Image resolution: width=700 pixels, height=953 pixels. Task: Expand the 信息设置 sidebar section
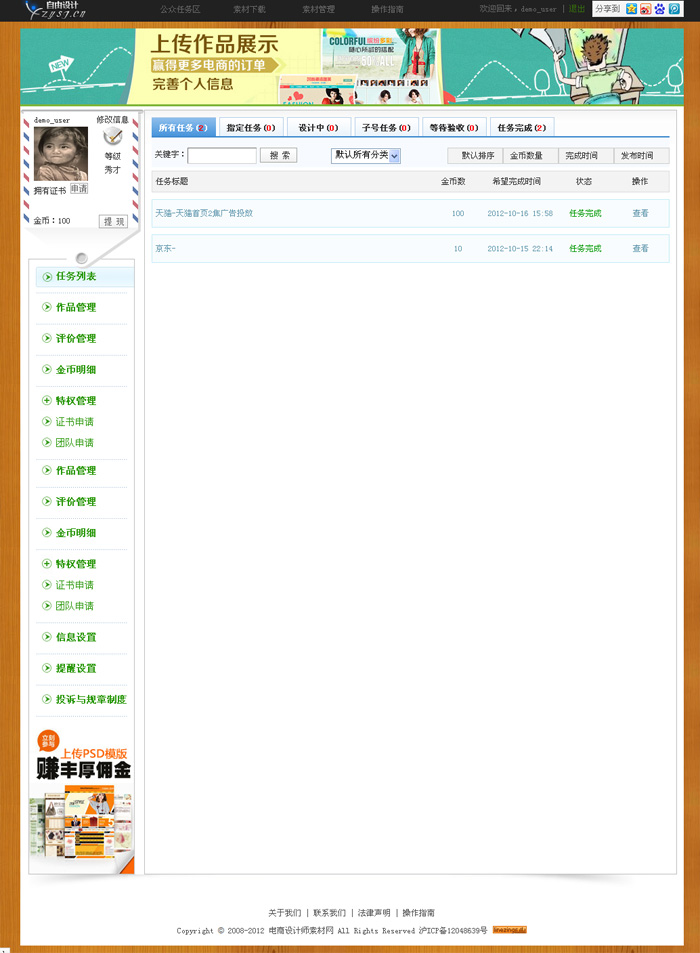[76, 637]
